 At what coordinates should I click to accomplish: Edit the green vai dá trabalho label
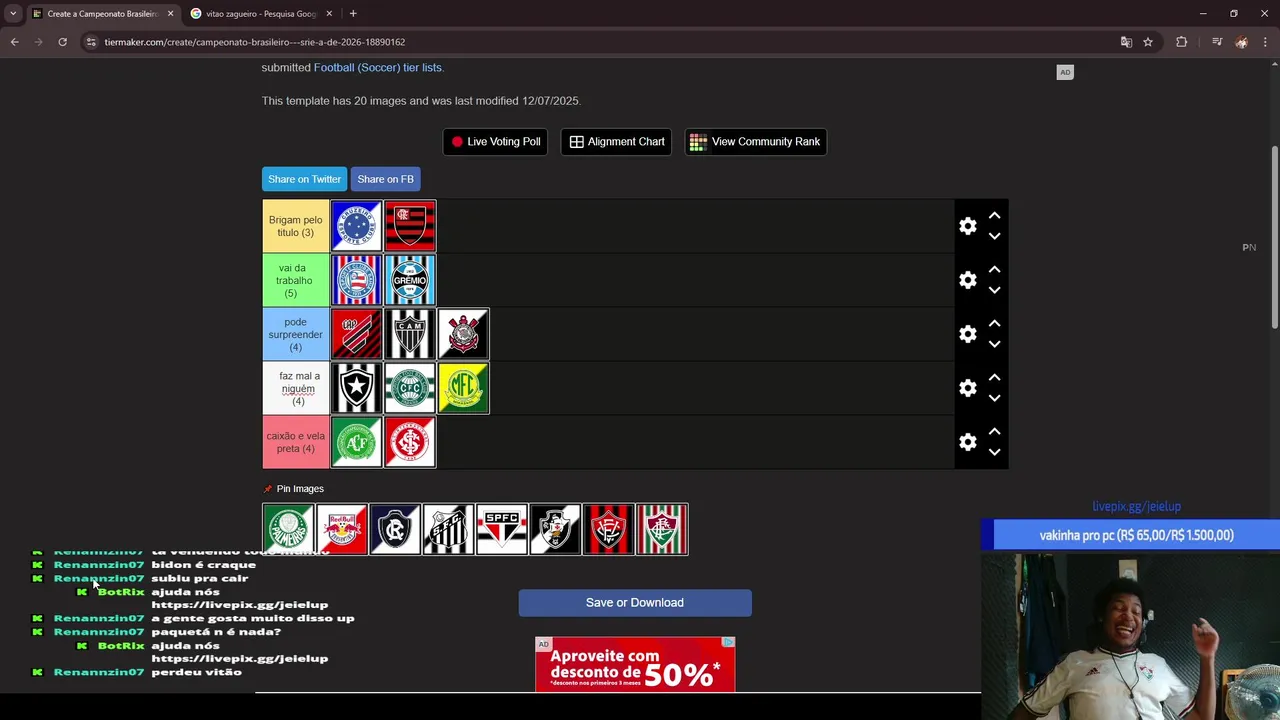pos(295,280)
